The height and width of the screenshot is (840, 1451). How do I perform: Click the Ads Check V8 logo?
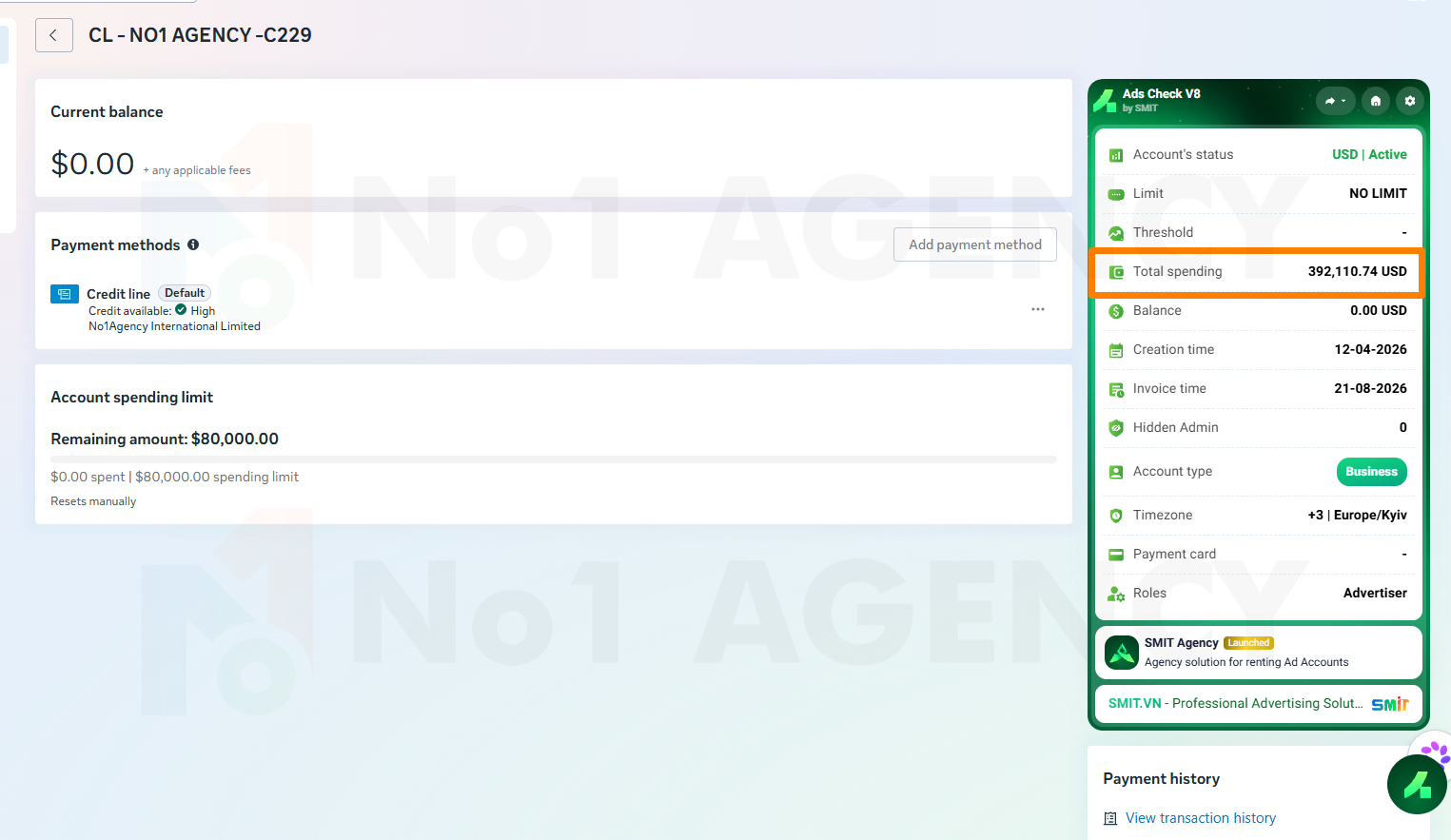click(x=1105, y=100)
